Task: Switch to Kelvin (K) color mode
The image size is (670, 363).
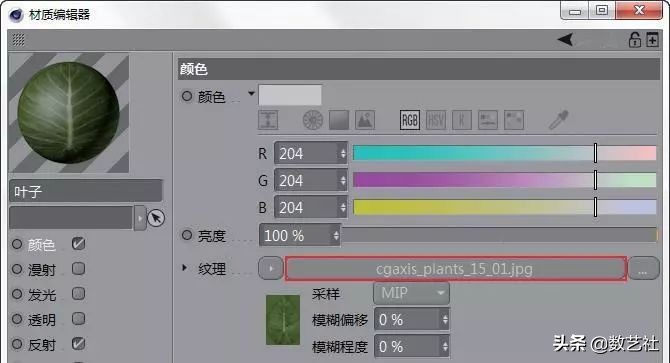Action: (x=462, y=120)
